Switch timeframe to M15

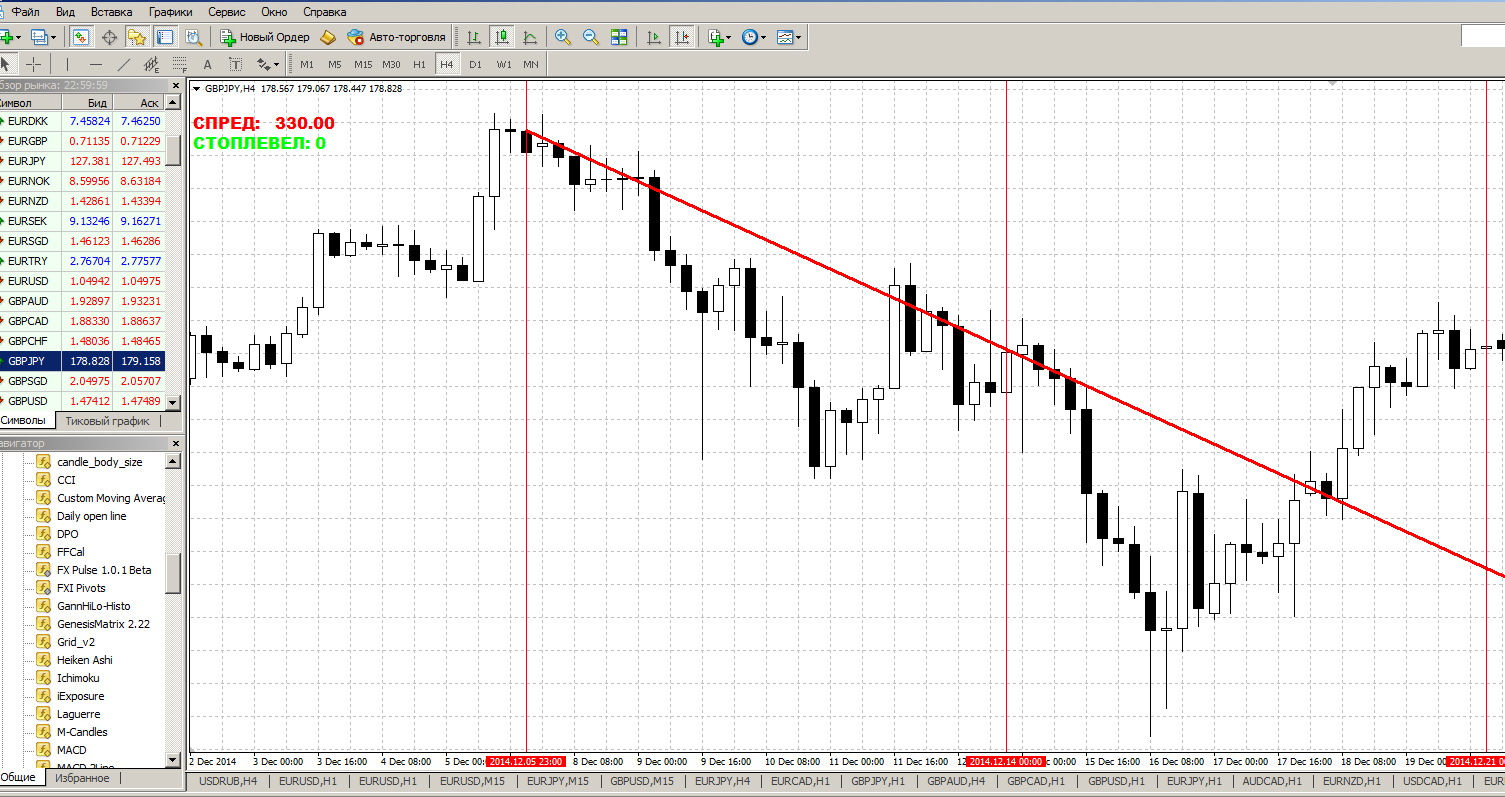363,64
